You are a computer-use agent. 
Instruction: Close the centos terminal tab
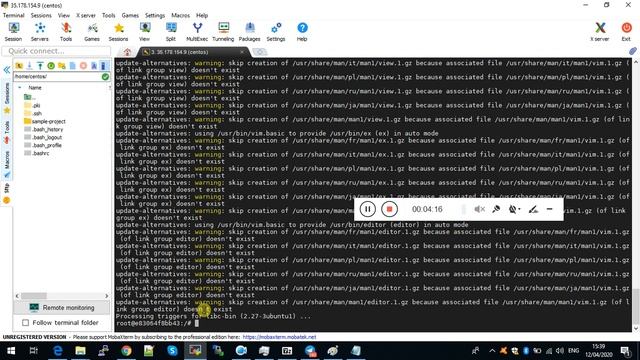click(x=242, y=52)
